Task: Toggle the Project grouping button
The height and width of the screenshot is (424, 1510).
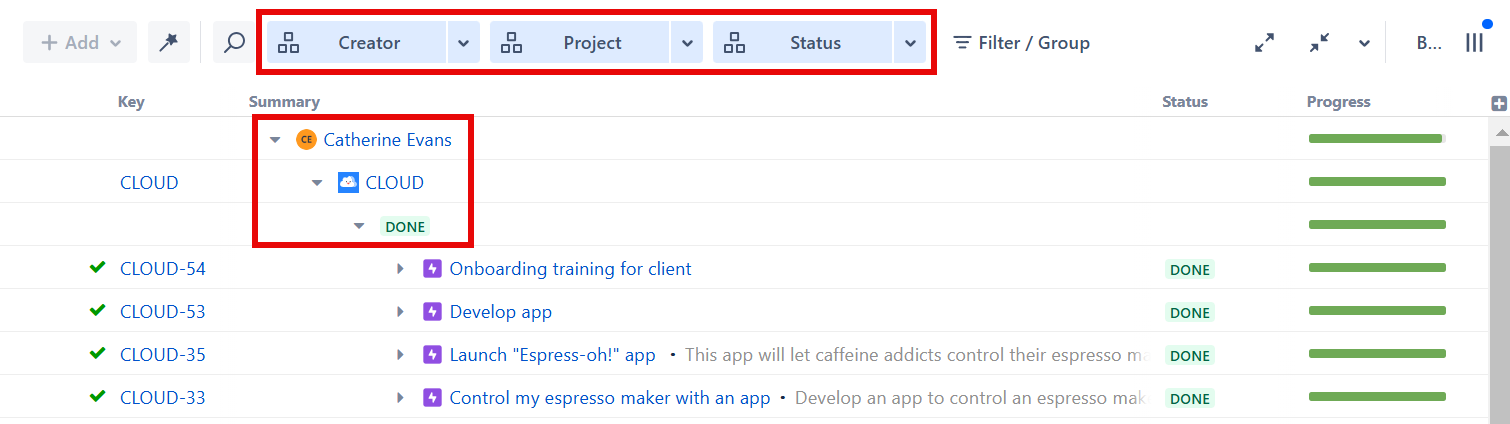Action: (x=580, y=43)
